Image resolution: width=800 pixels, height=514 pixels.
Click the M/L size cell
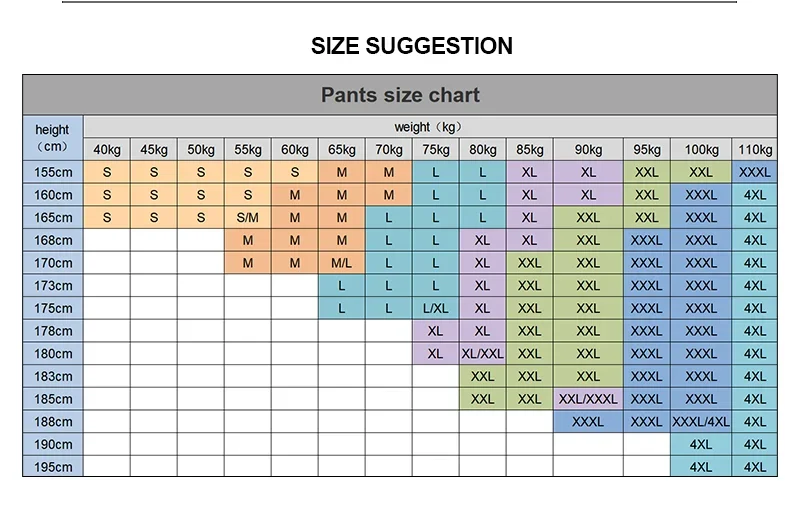[342, 263]
